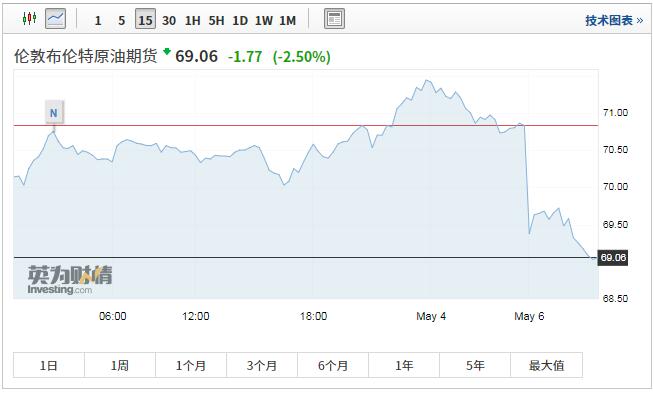The height and width of the screenshot is (393, 654).
Task: Open the chart data table icon
Action: [335, 19]
